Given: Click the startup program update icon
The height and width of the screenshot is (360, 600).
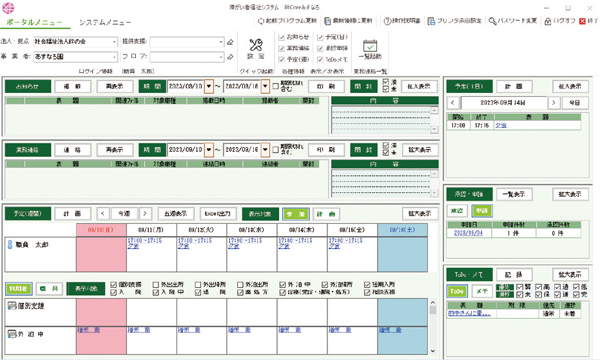Looking at the screenshot, I should (261, 21).
